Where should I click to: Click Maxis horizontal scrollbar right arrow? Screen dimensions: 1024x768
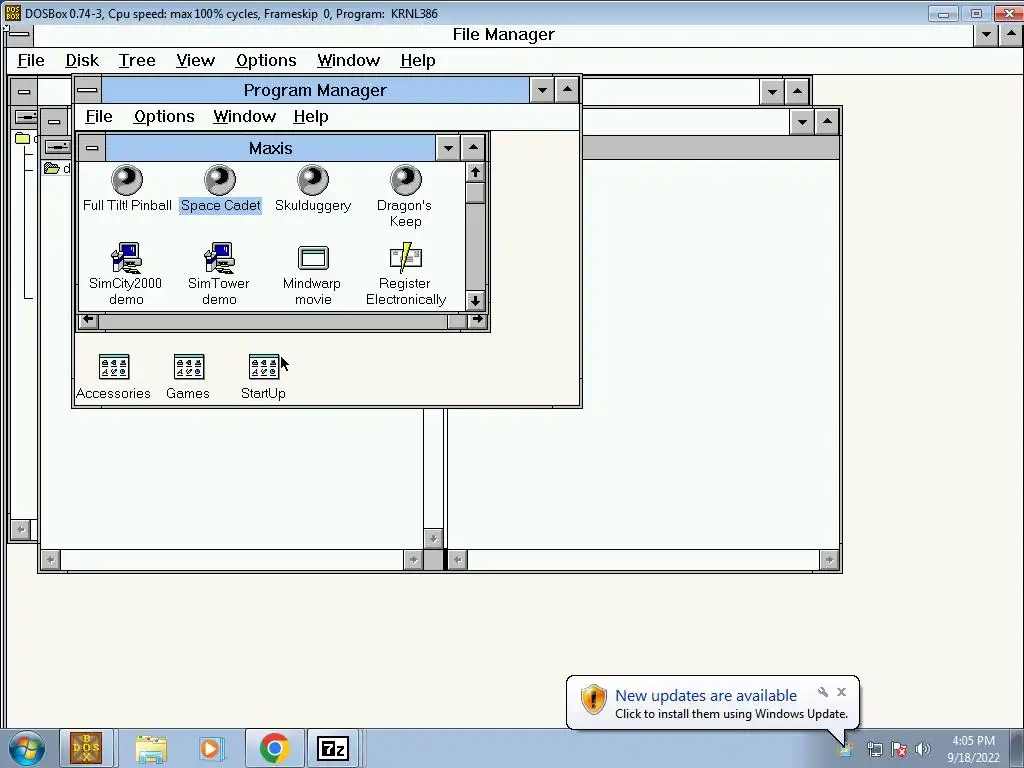pos(477,320)
